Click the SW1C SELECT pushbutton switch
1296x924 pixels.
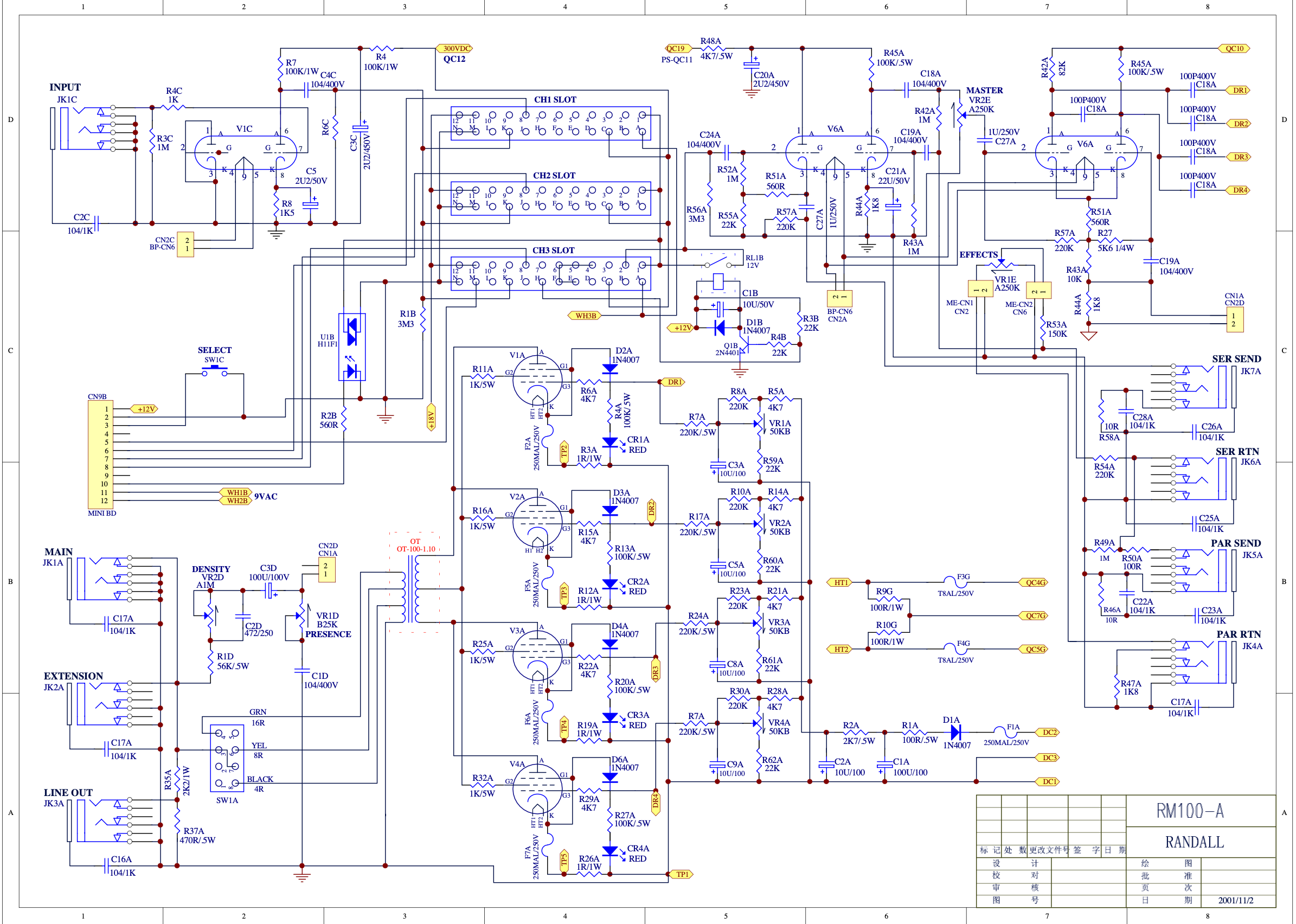[215, 371]
